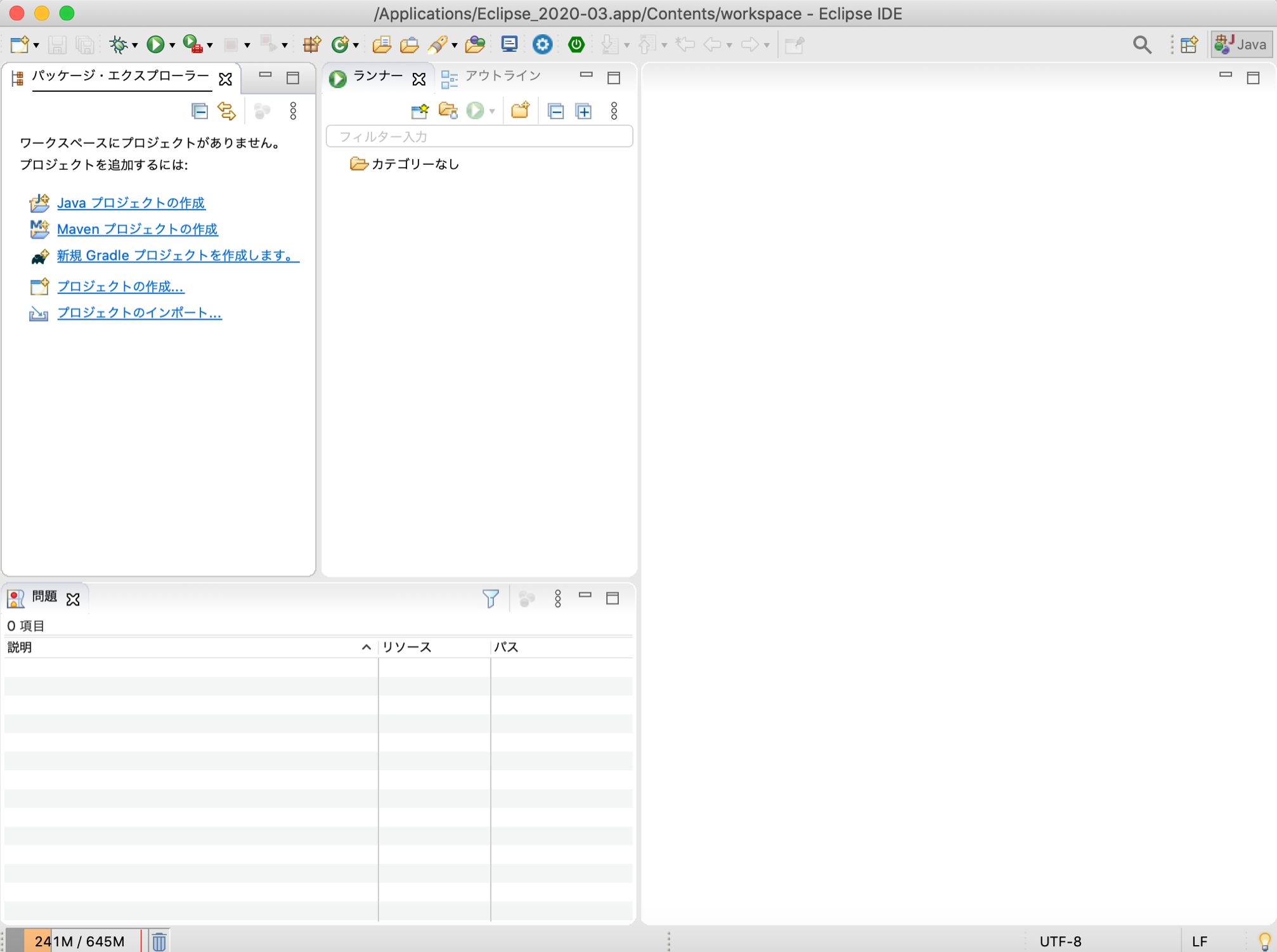Image resolution: width=1277 pixels, height=952 pixels.
Task: Click the magnifier Quick Access search icon
Action: [x=1142, y=45]
